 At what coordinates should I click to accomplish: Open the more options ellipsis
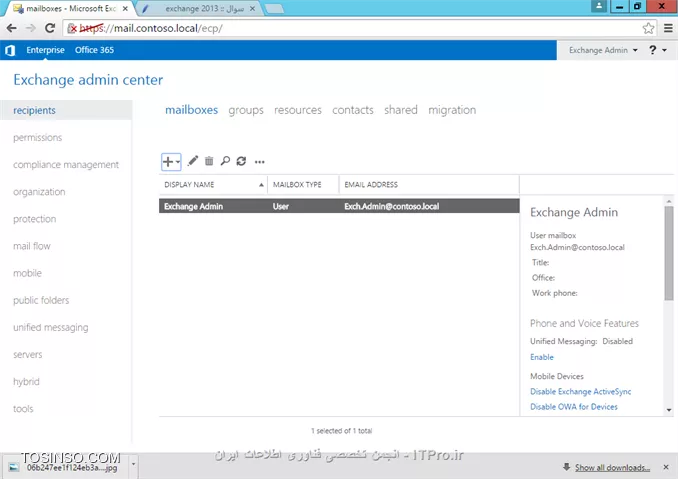click(259, 162)
